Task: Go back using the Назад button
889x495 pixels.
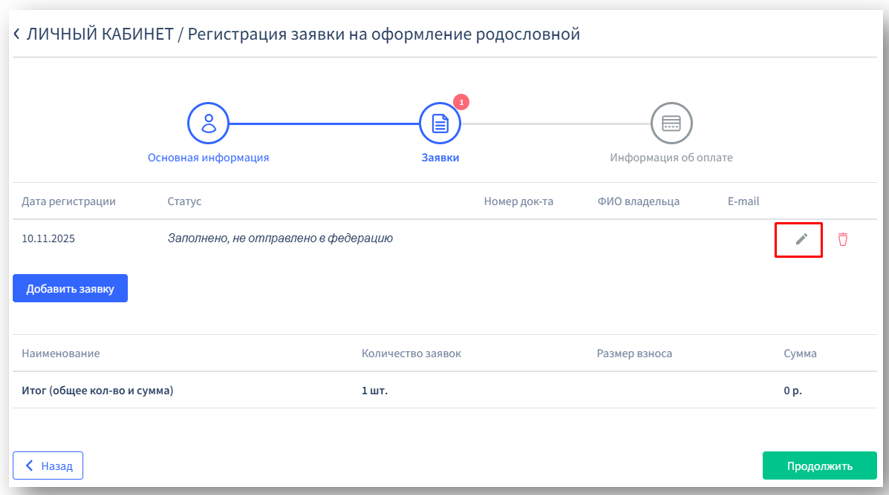Action: (48, 466)
